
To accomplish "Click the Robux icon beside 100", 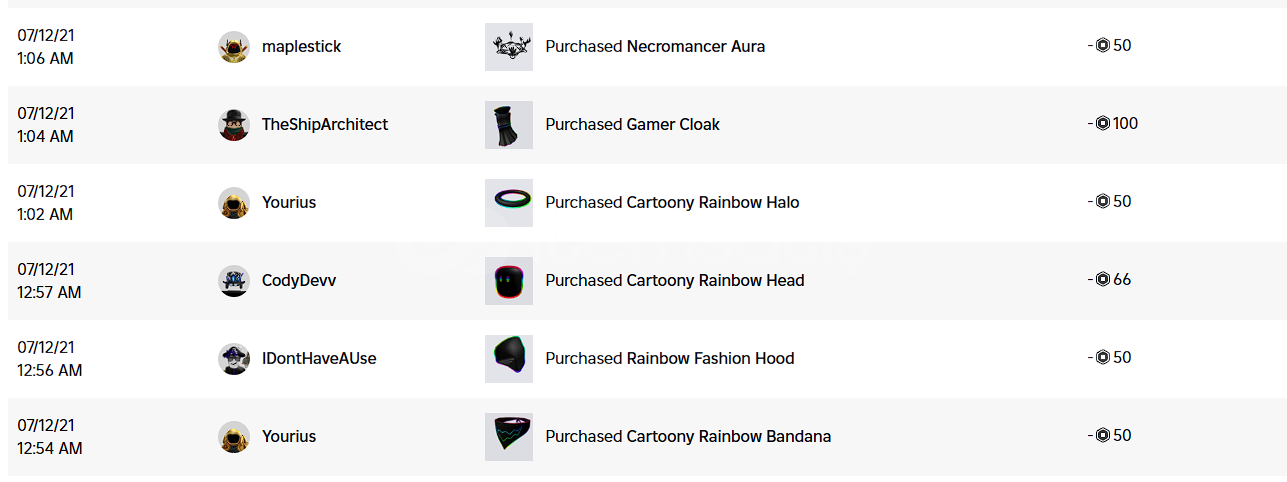I will point(1103,124).
